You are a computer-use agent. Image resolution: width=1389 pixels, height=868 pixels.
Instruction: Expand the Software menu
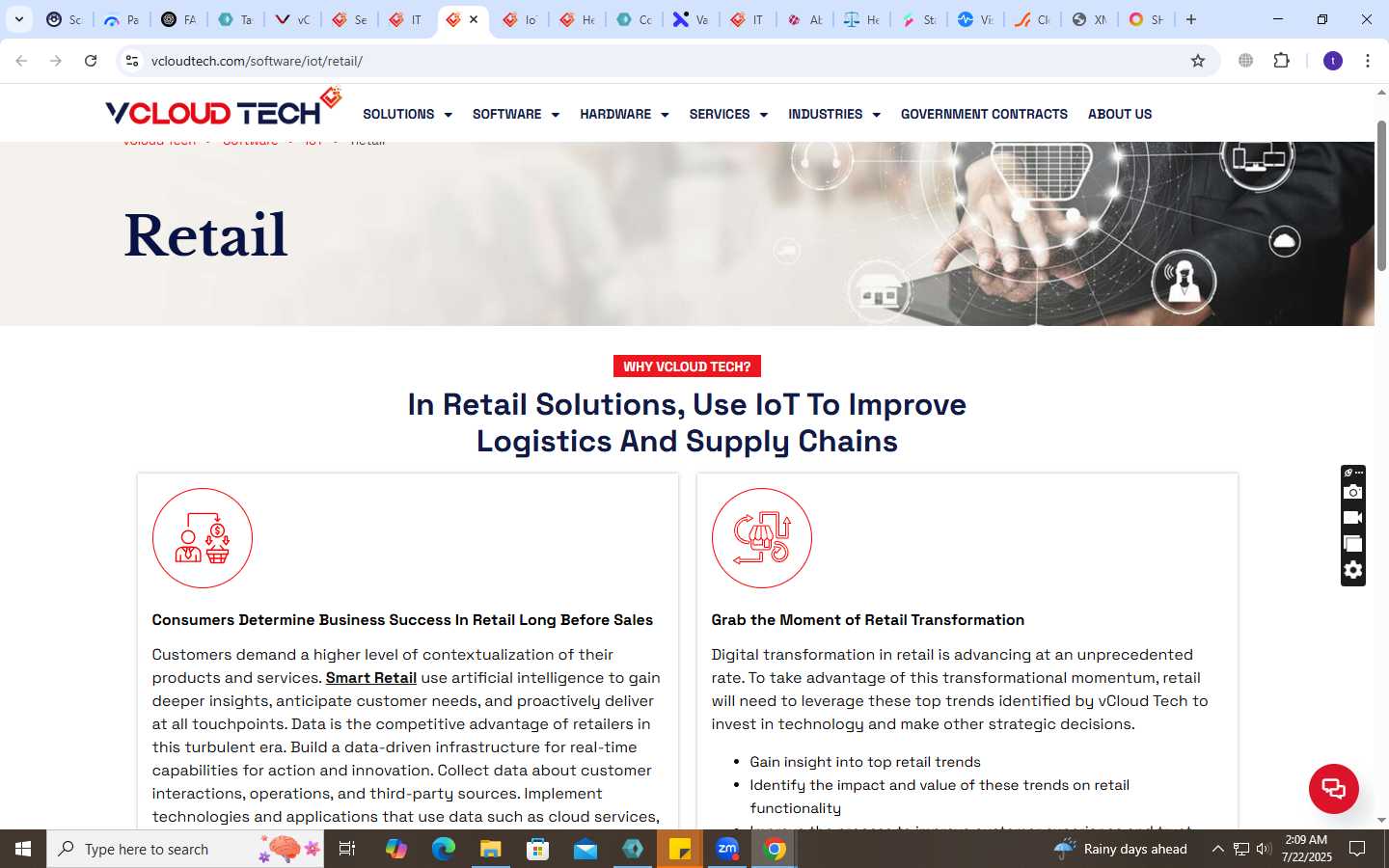(x=516, y=114)
